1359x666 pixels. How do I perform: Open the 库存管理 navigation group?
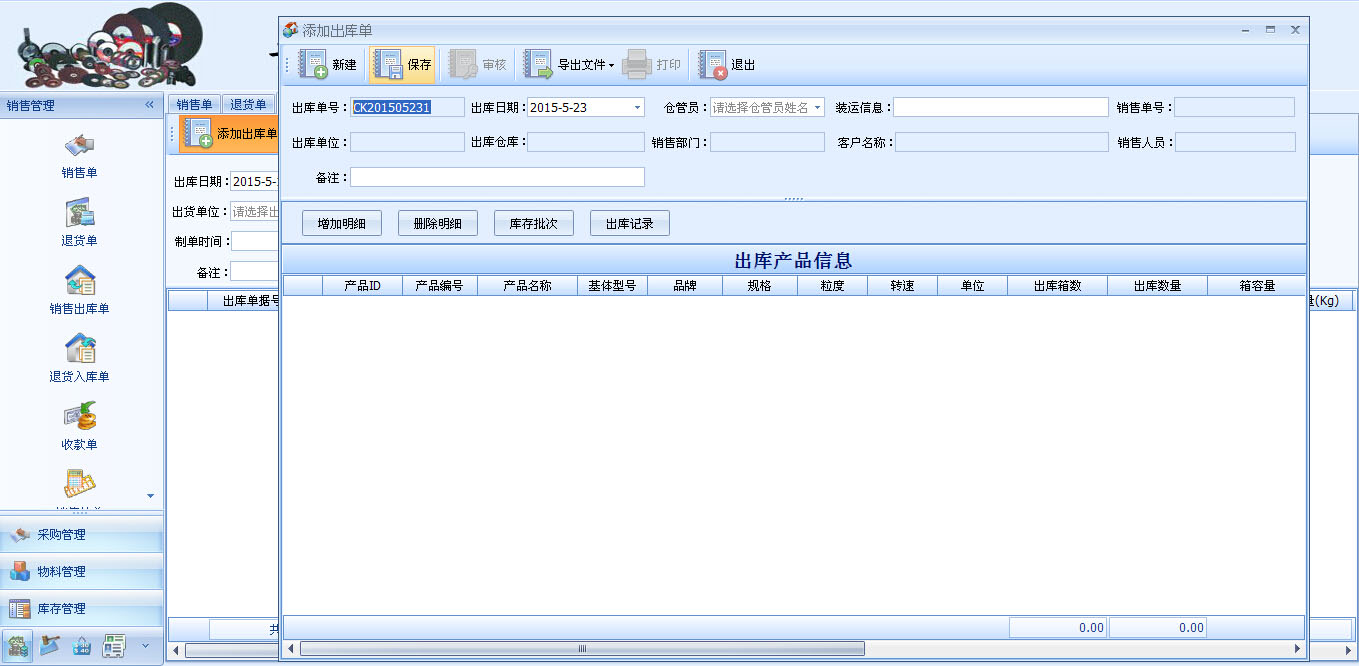(x=82, y=609)
